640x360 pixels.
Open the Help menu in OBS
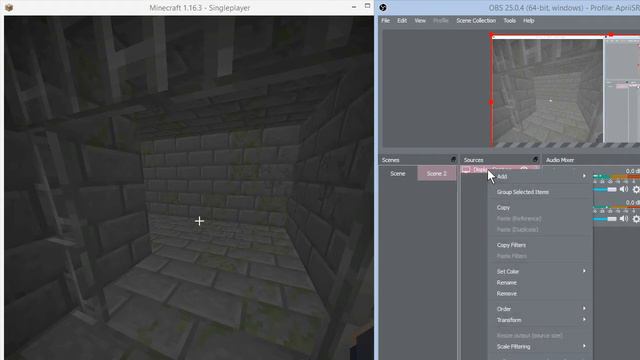pos(529,20)
